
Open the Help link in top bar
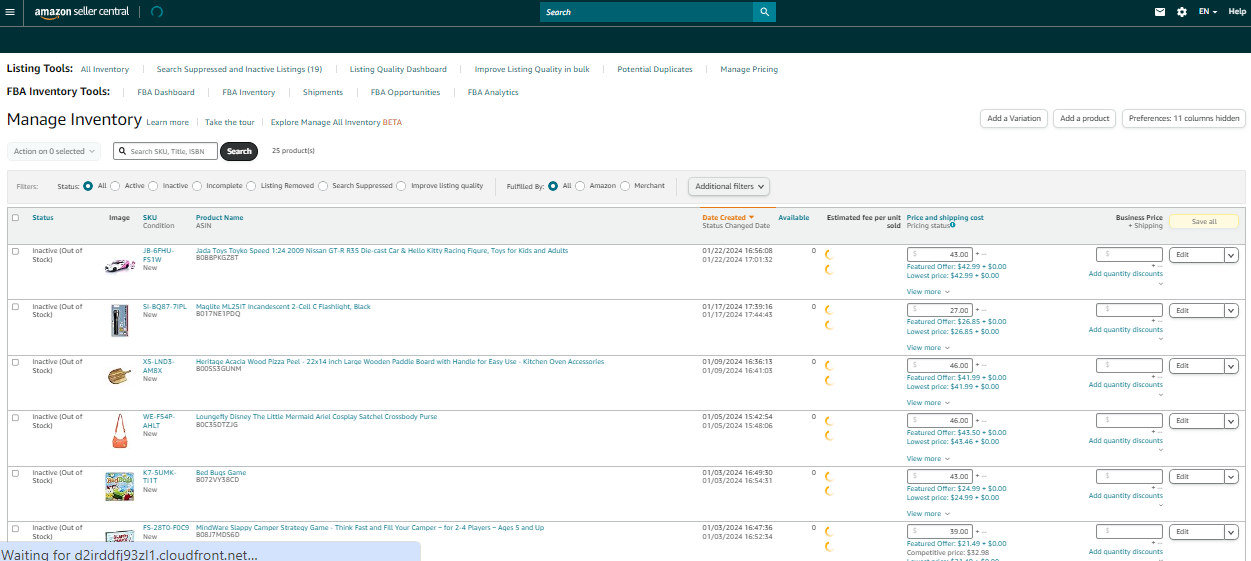(1237, 12)
